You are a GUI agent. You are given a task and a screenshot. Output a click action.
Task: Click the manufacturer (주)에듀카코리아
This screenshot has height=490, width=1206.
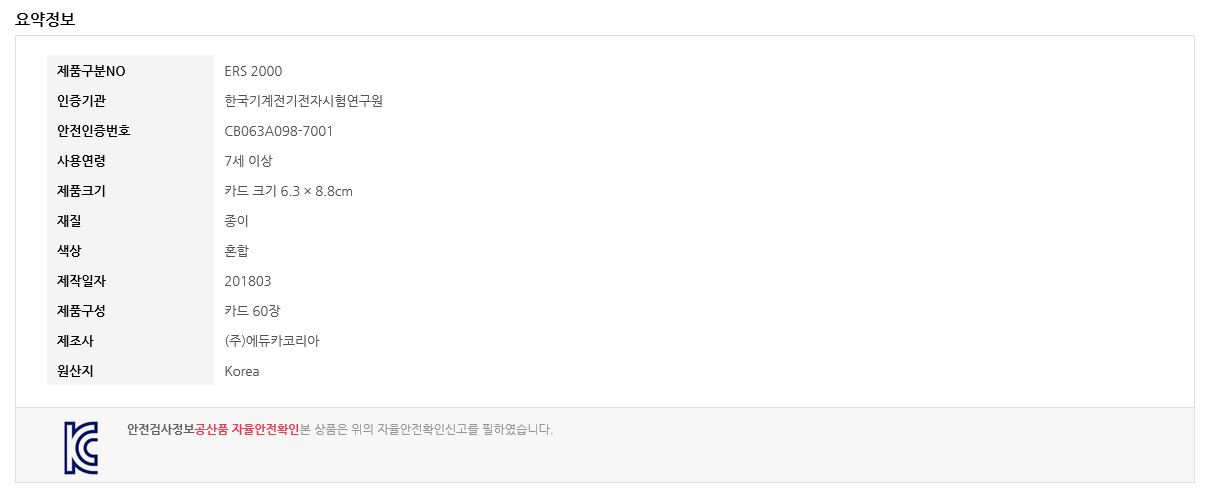tap(272, 341)
